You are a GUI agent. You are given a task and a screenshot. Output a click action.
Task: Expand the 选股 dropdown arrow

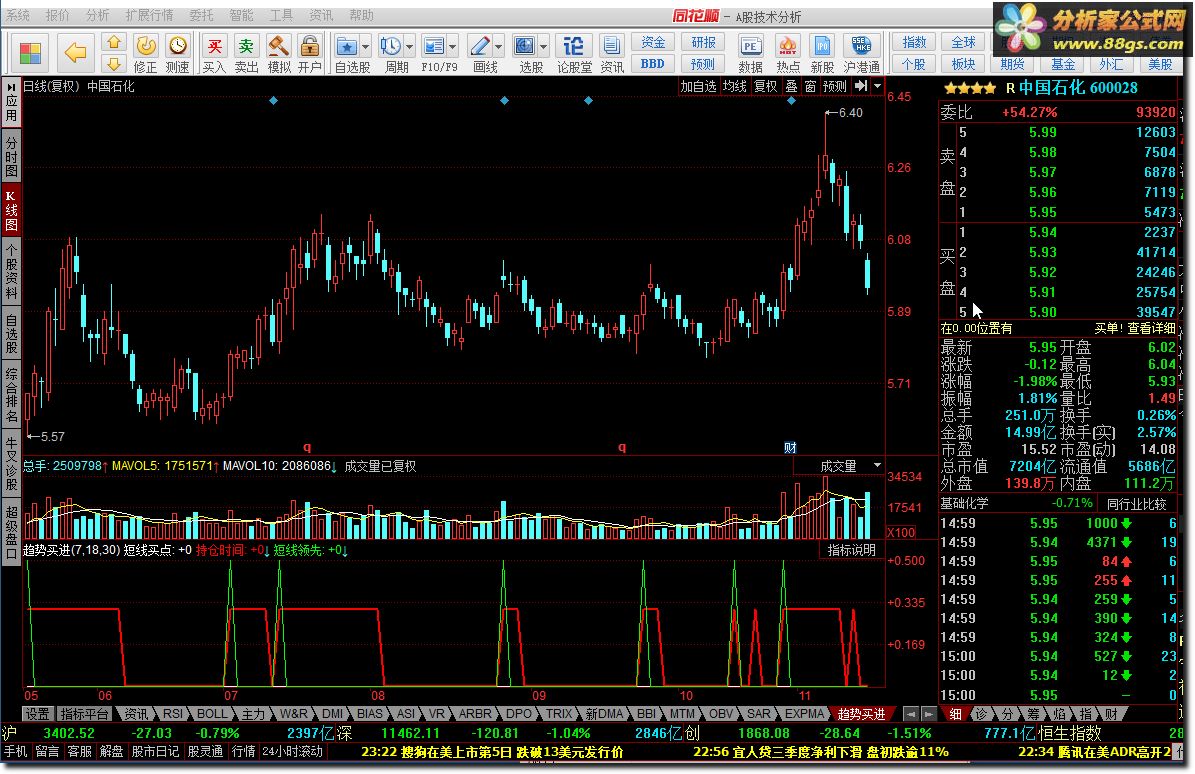pyautogui.click(x=544, y=46)
